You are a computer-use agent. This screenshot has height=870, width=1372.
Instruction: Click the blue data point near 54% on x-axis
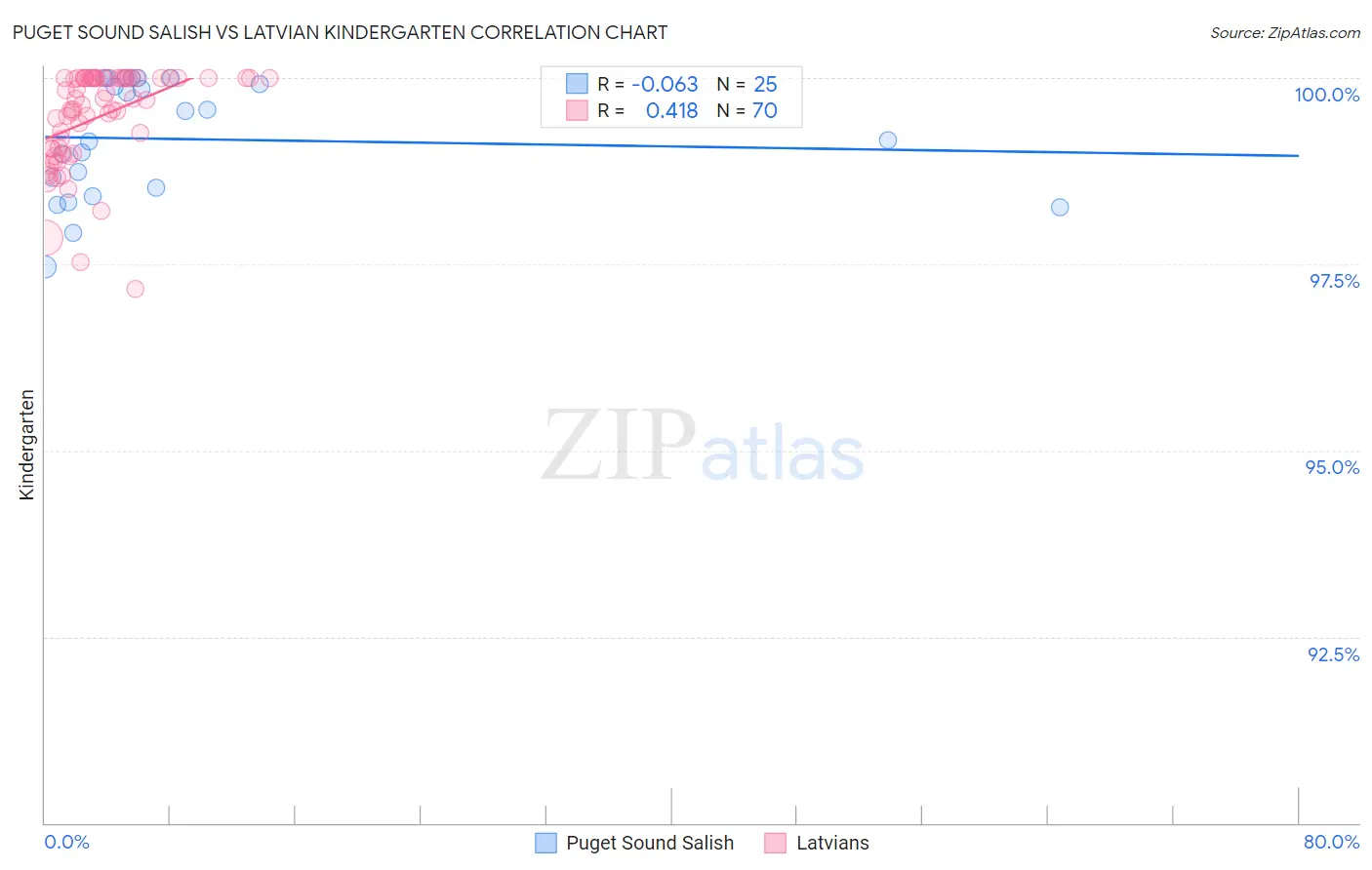[888, 140]
